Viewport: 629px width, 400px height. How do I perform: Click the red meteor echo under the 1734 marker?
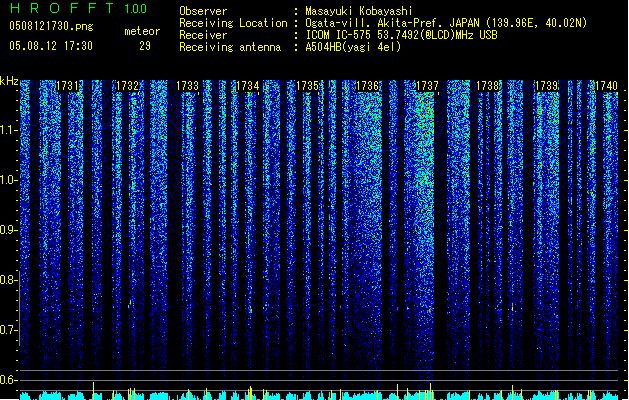pyautogui.click(x=251, y=310)
